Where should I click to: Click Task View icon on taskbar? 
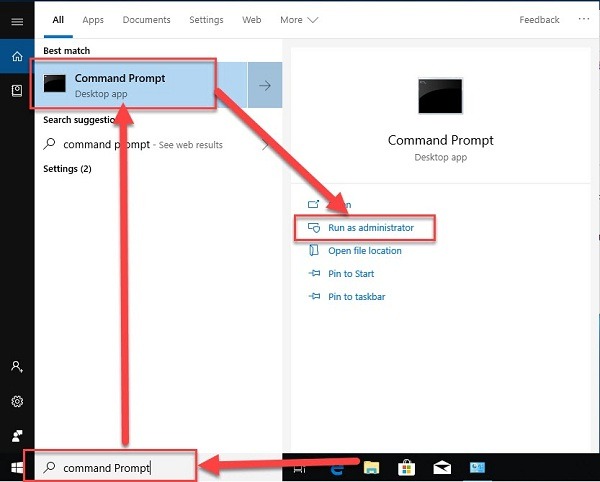[x=299, y=468]
